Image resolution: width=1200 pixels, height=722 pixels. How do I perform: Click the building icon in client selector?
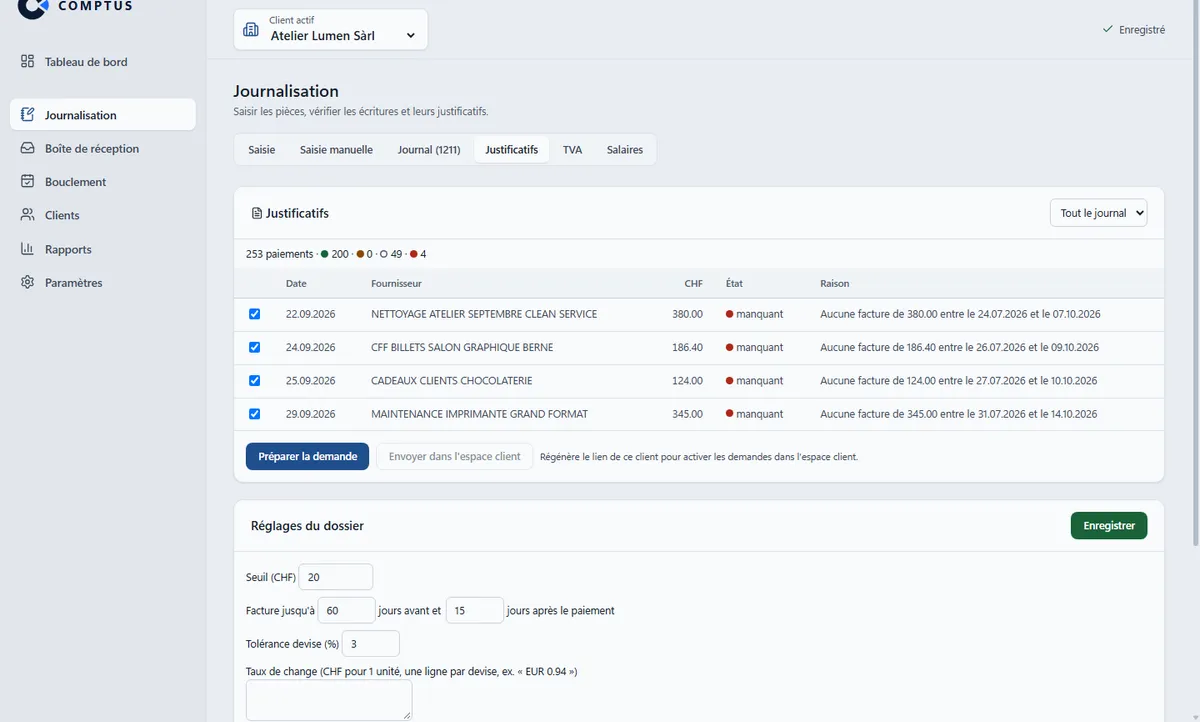[251, 29]
